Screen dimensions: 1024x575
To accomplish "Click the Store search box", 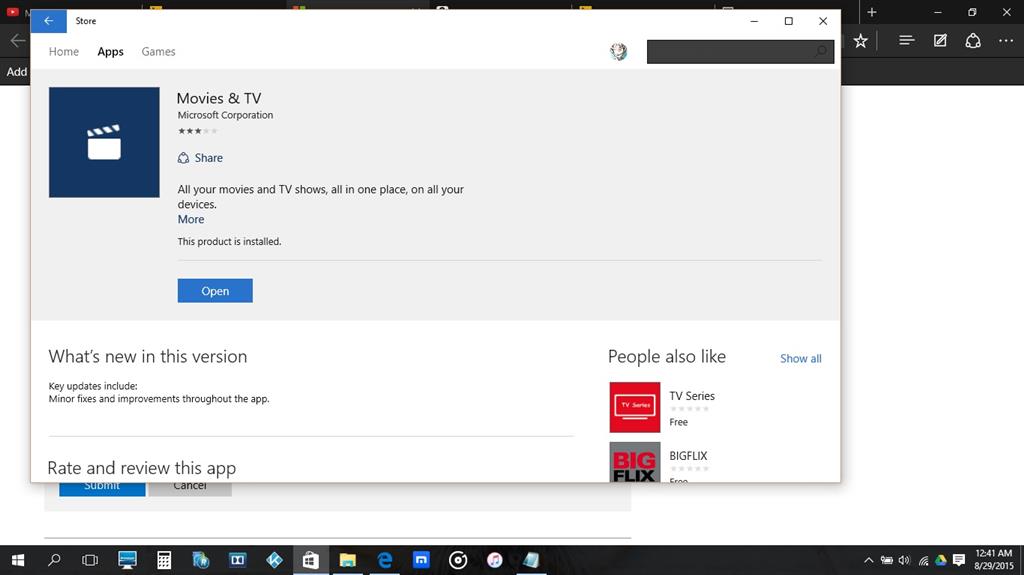I will coord(740,52).
